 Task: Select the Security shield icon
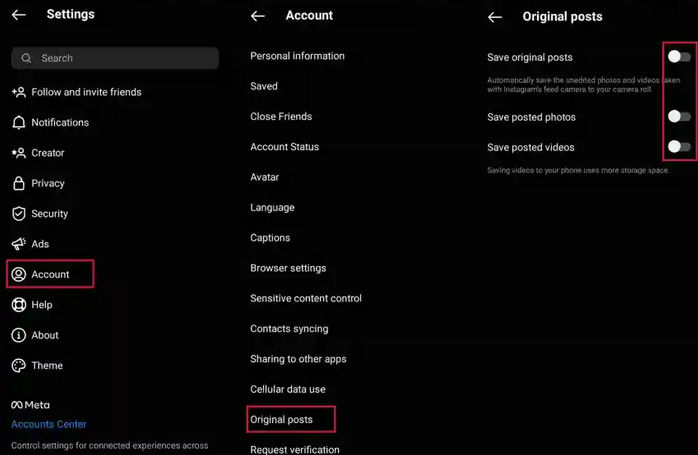click(x=19, y=214)
